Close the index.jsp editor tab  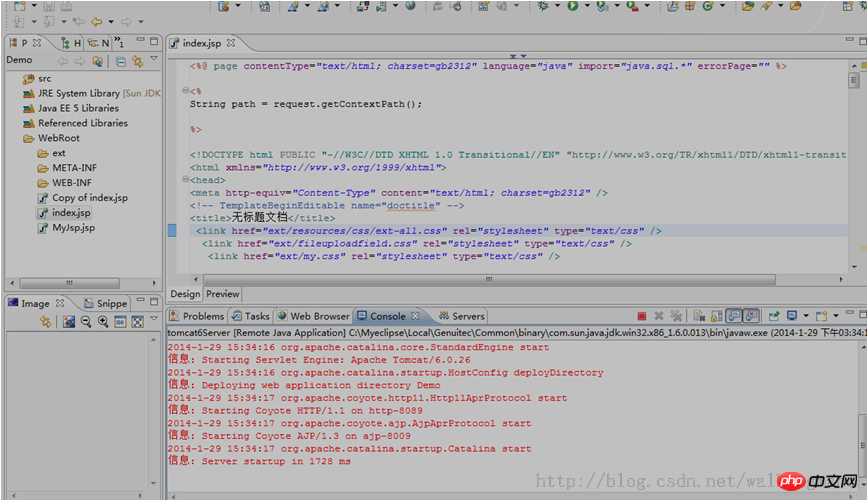point(231,43)
